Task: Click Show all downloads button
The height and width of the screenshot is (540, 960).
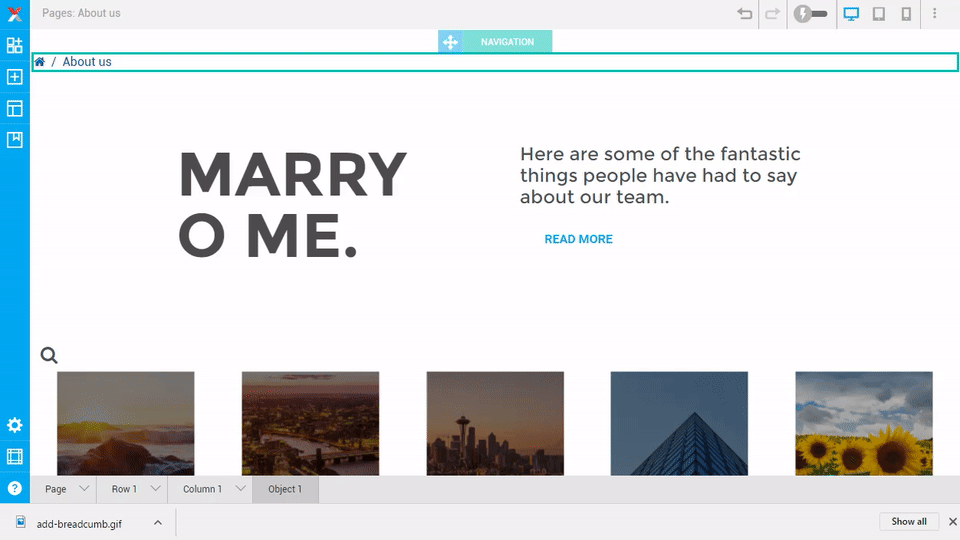Action: 909,522
